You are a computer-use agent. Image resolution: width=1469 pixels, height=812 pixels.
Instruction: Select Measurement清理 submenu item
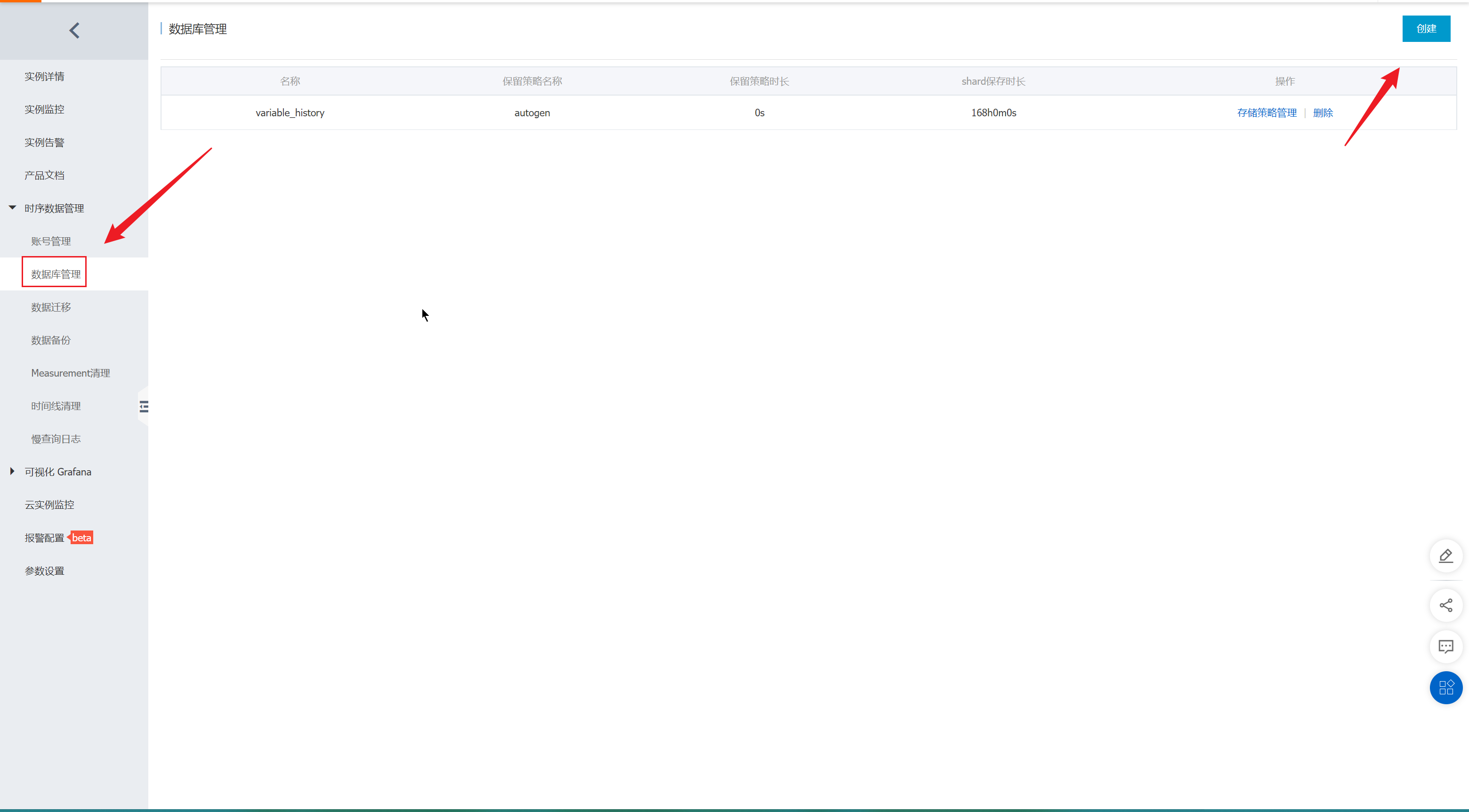click(x=71, y=373)
